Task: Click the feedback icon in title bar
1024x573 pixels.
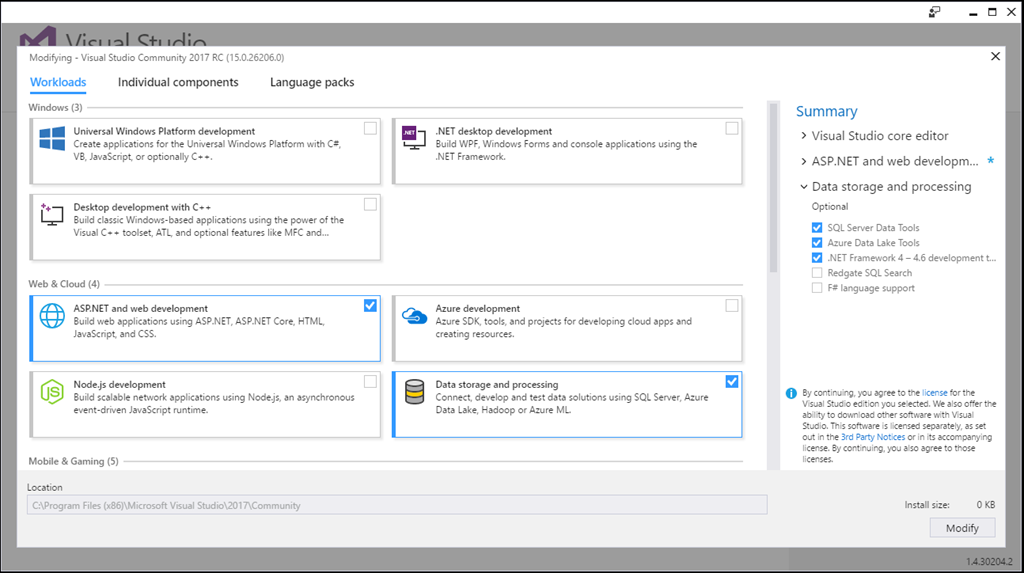Action: pos(935,12)
